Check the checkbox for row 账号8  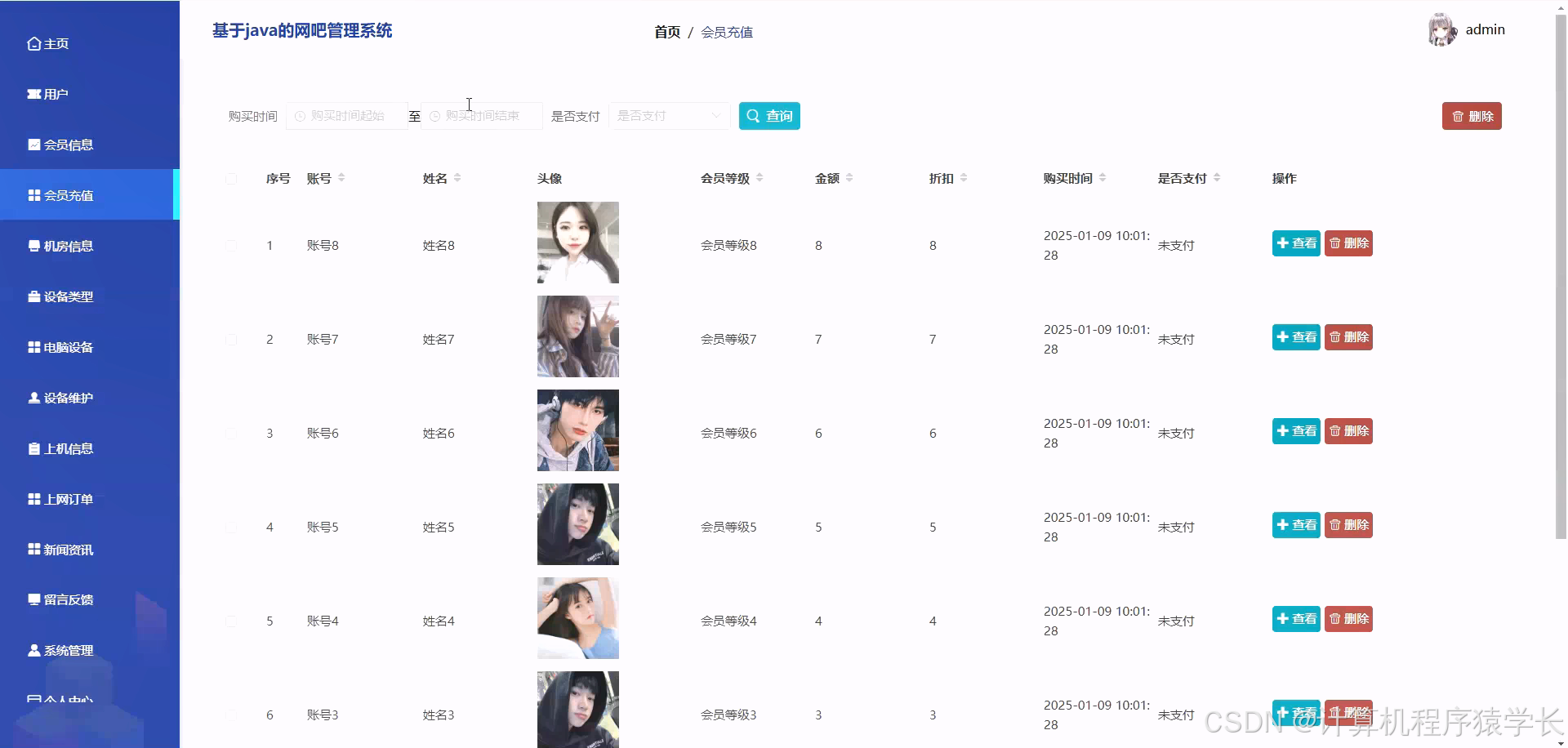tap(231, 246)
